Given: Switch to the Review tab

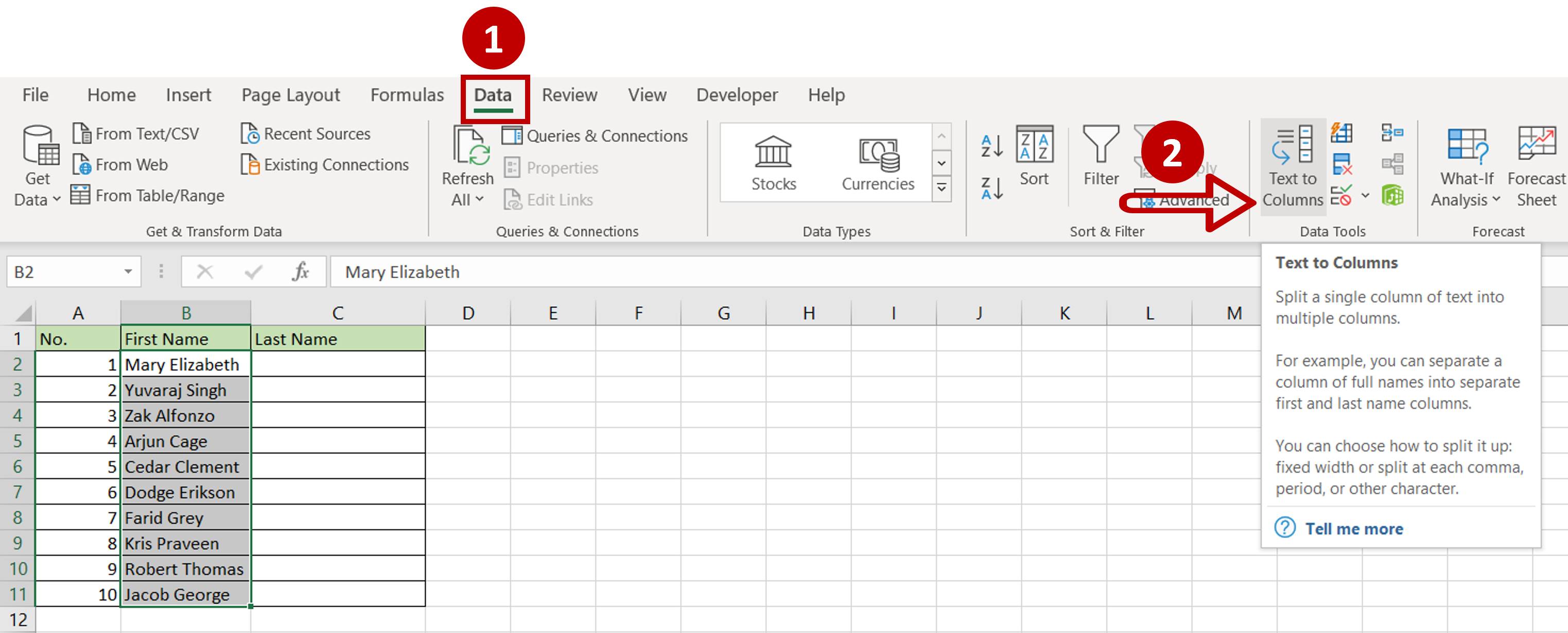Looking at the screenshot, I should pyautogui.click(x=569, y=95).
